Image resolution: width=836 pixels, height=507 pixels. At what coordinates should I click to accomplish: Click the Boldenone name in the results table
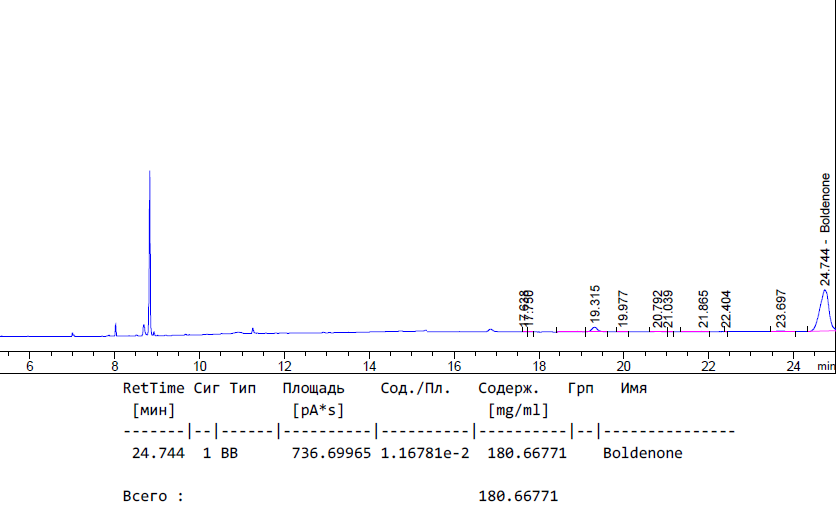643,453
